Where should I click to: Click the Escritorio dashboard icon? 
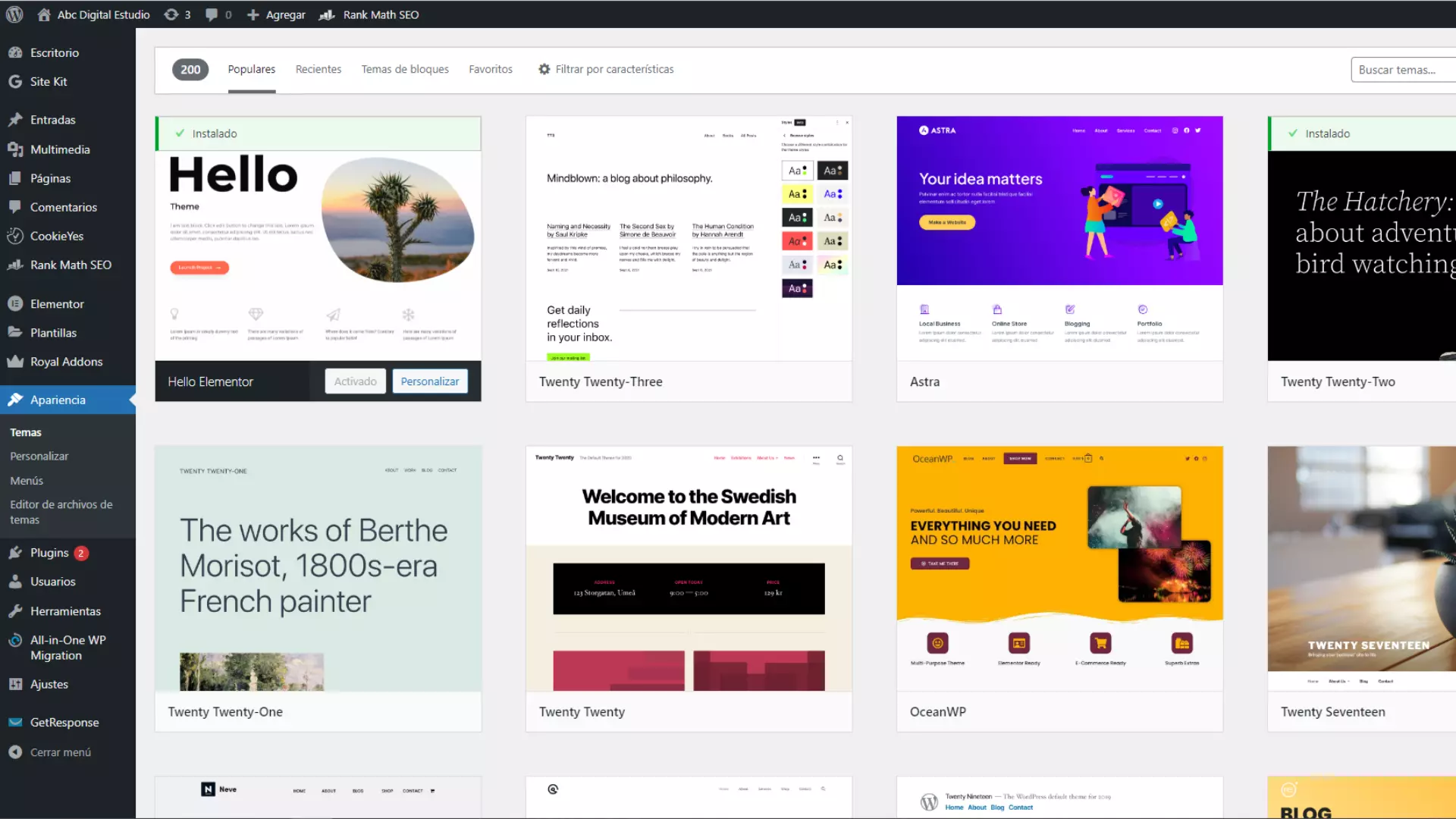pyautogui.click(x=15, y=52)
